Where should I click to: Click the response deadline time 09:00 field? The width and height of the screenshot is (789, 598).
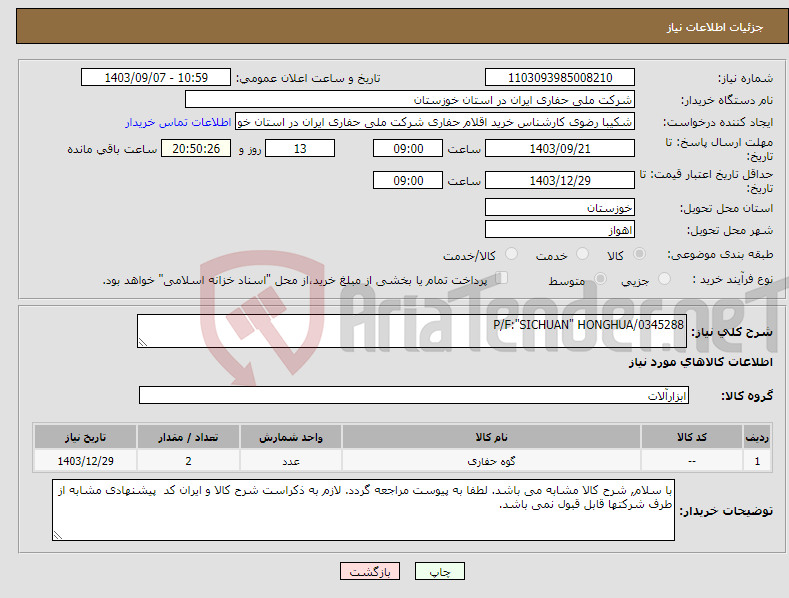click(x=408, y=148)
